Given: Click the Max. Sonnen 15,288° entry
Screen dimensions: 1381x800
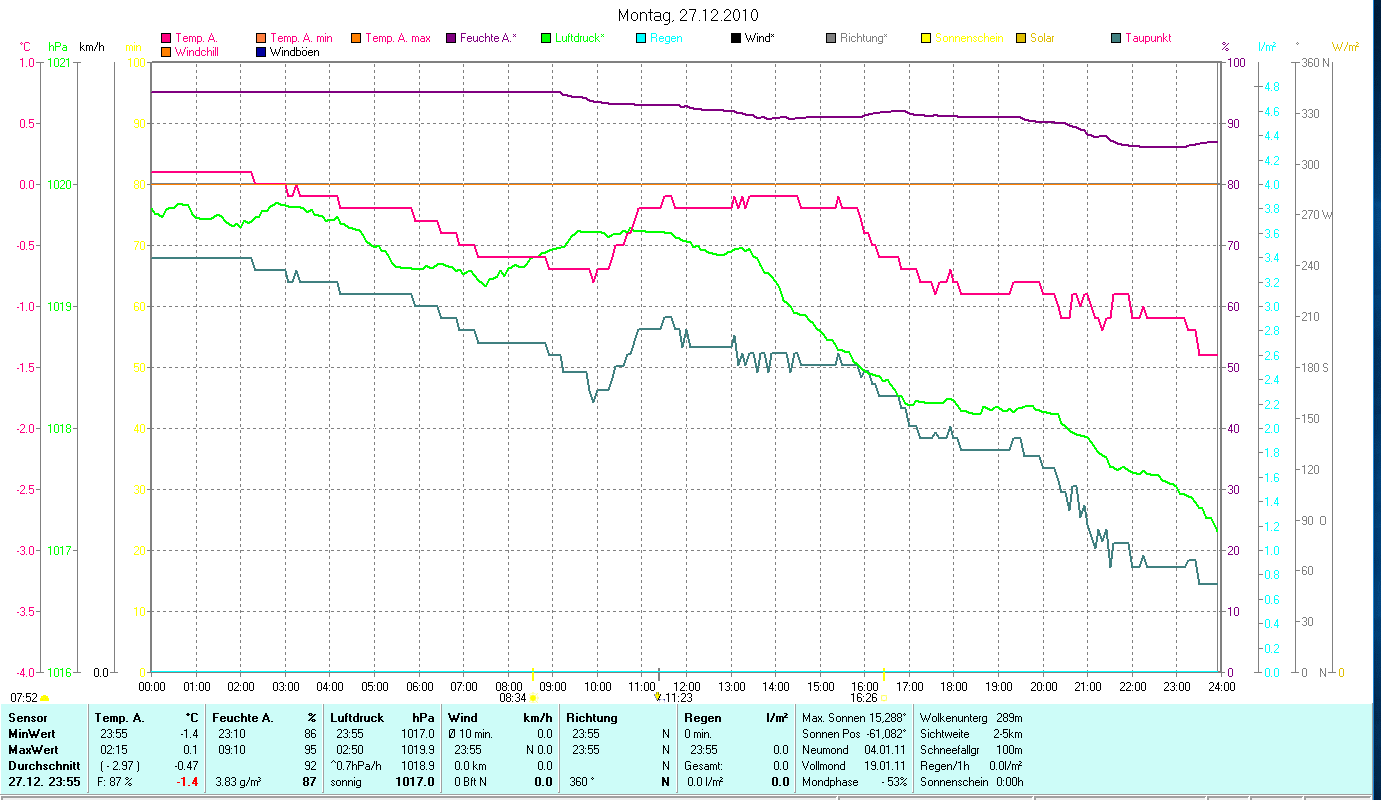Looking at the screenshot, I should pos(854,718).
